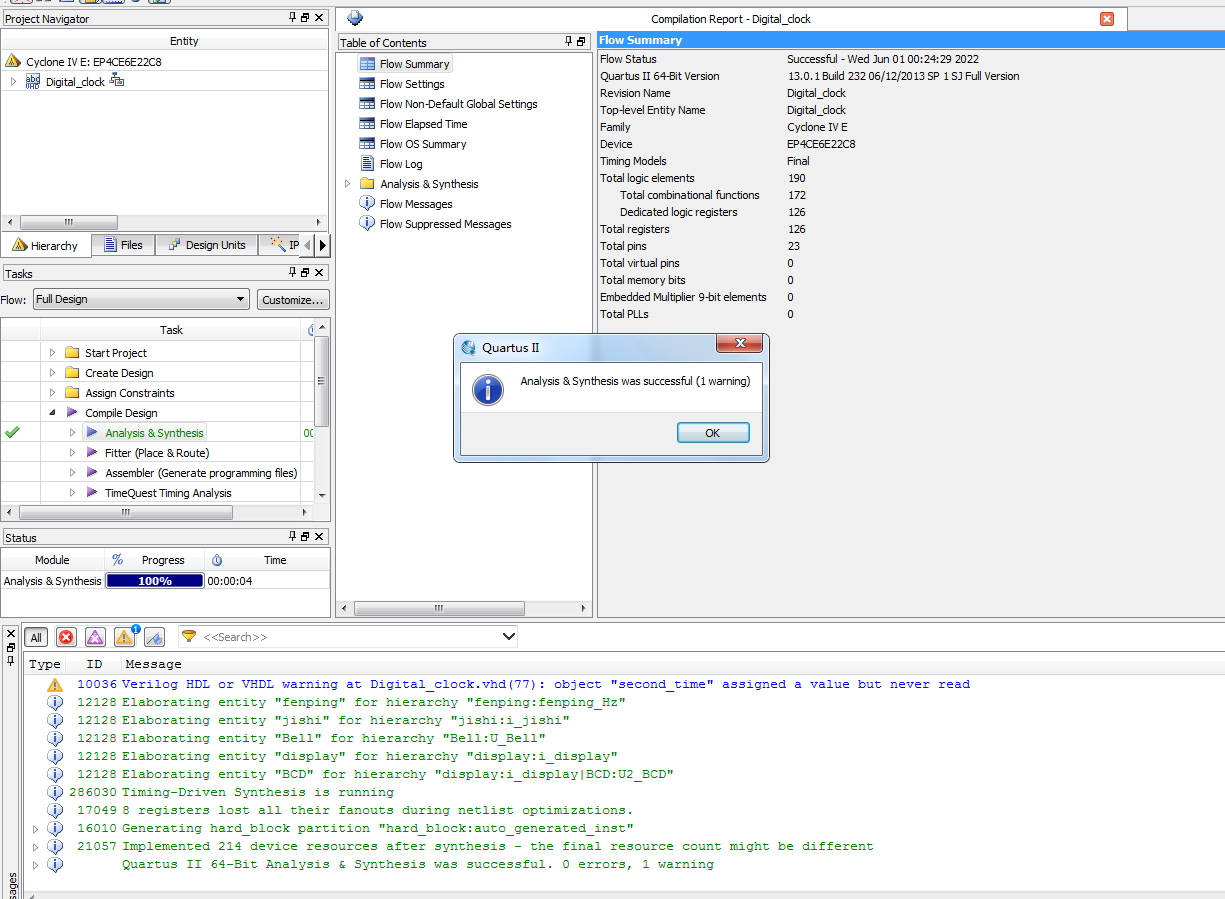Click the Quartus II dialog info icon

tap(488, 389)
